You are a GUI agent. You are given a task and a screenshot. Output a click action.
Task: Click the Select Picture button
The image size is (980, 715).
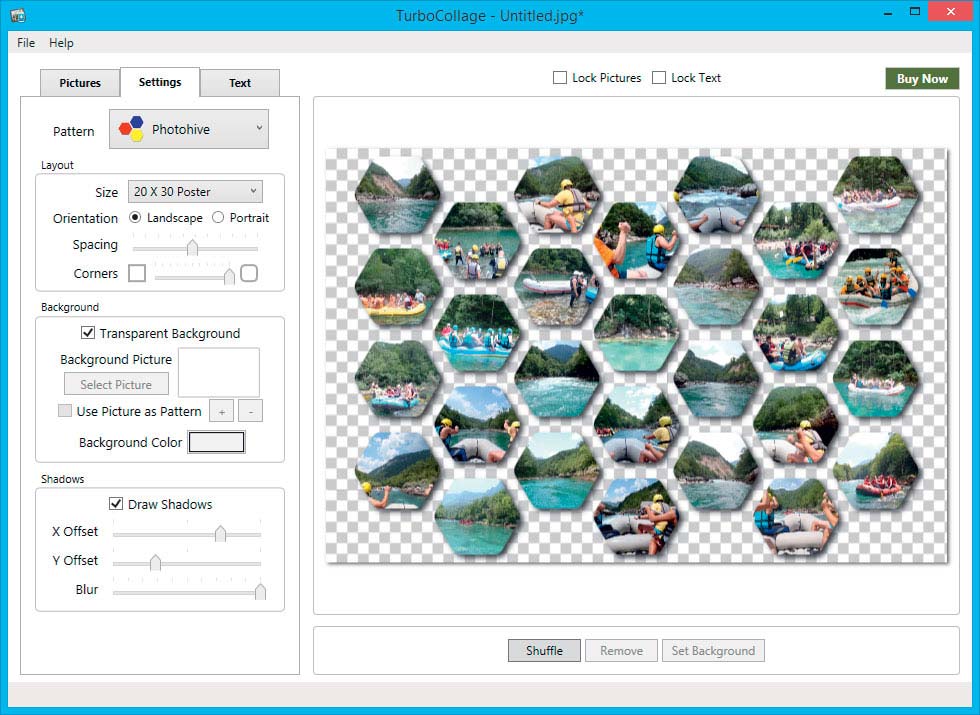(x=116, y=384)
